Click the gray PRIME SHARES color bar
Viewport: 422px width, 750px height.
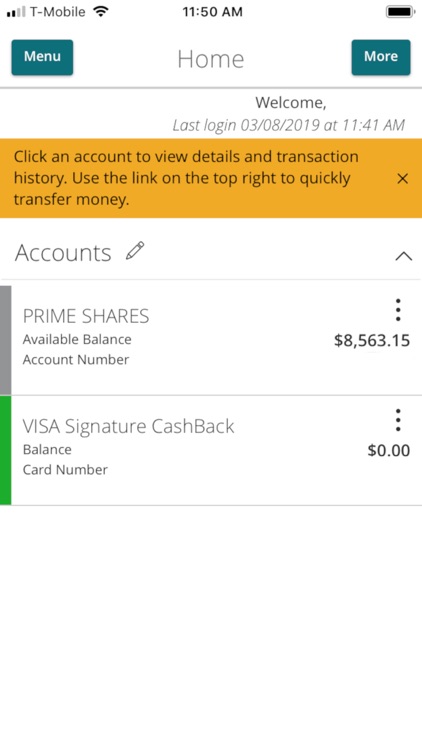tap(5, 340)
